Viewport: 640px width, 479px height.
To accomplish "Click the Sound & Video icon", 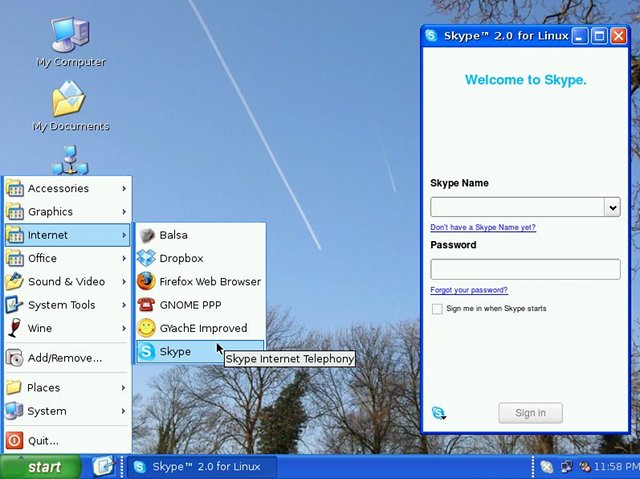I will click(15, 282).
